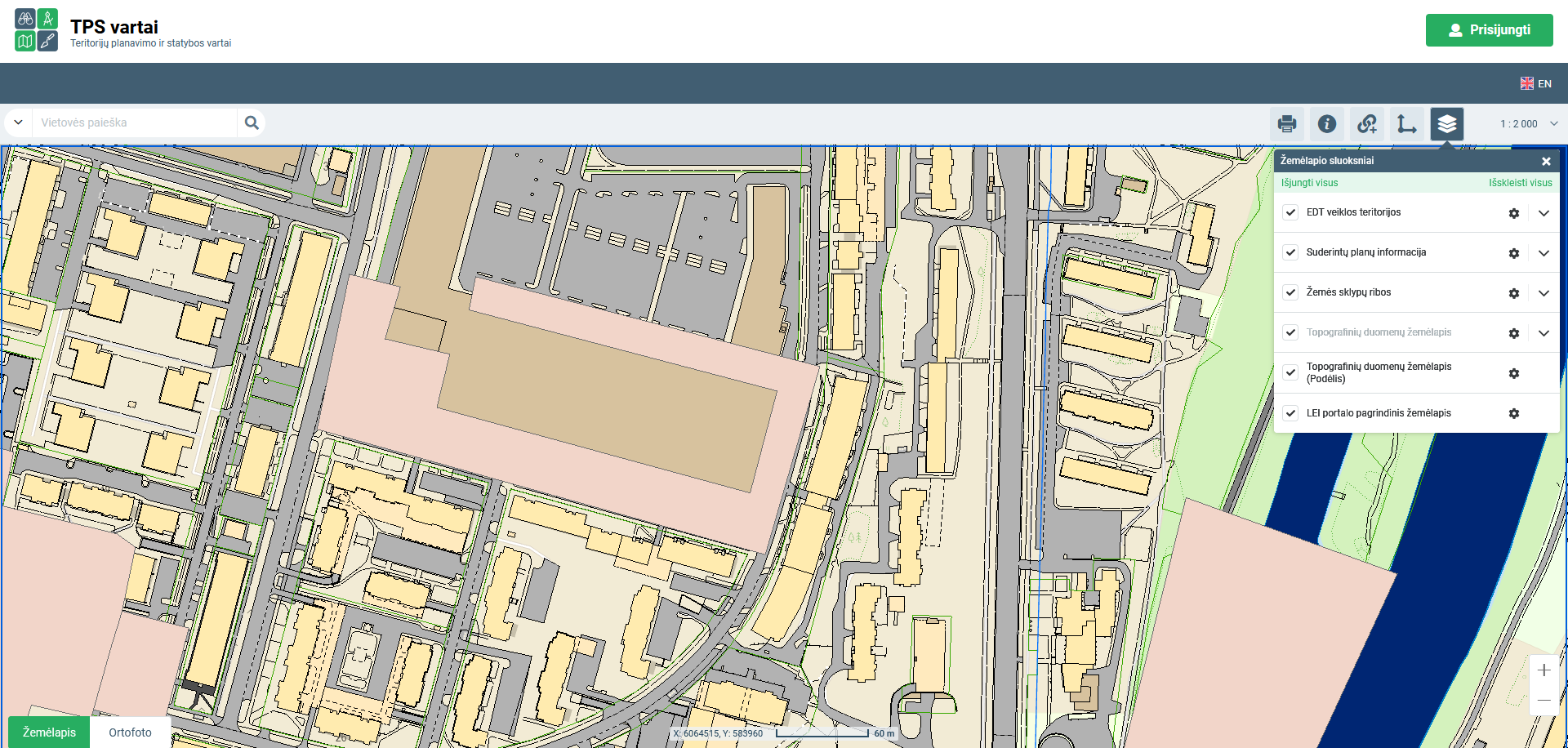Uncheck Suderintų planų informacija layer

coord(1290,252)
